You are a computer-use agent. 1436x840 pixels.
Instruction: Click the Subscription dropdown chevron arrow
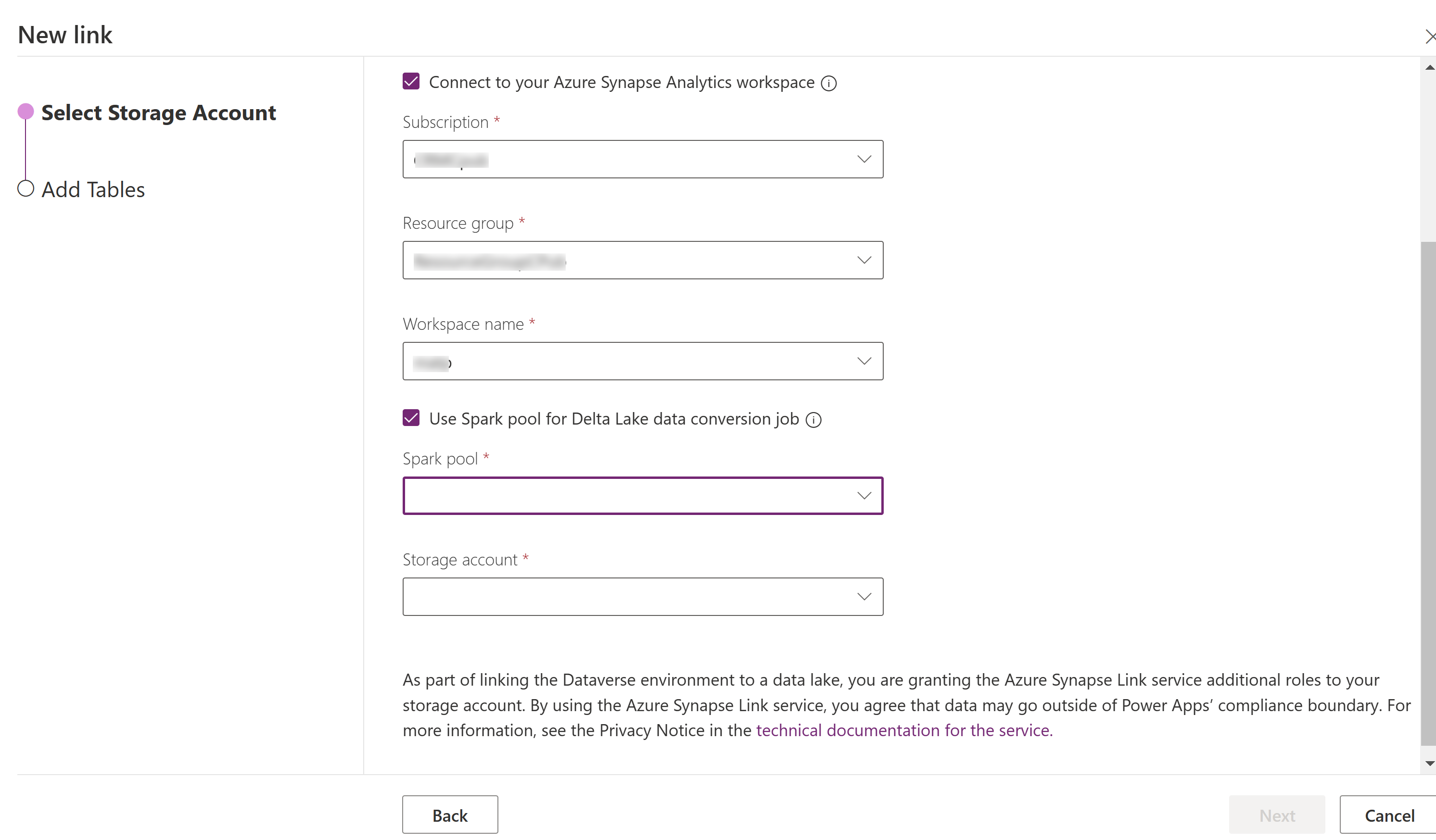pyautogui.click(x=862, y=159)
